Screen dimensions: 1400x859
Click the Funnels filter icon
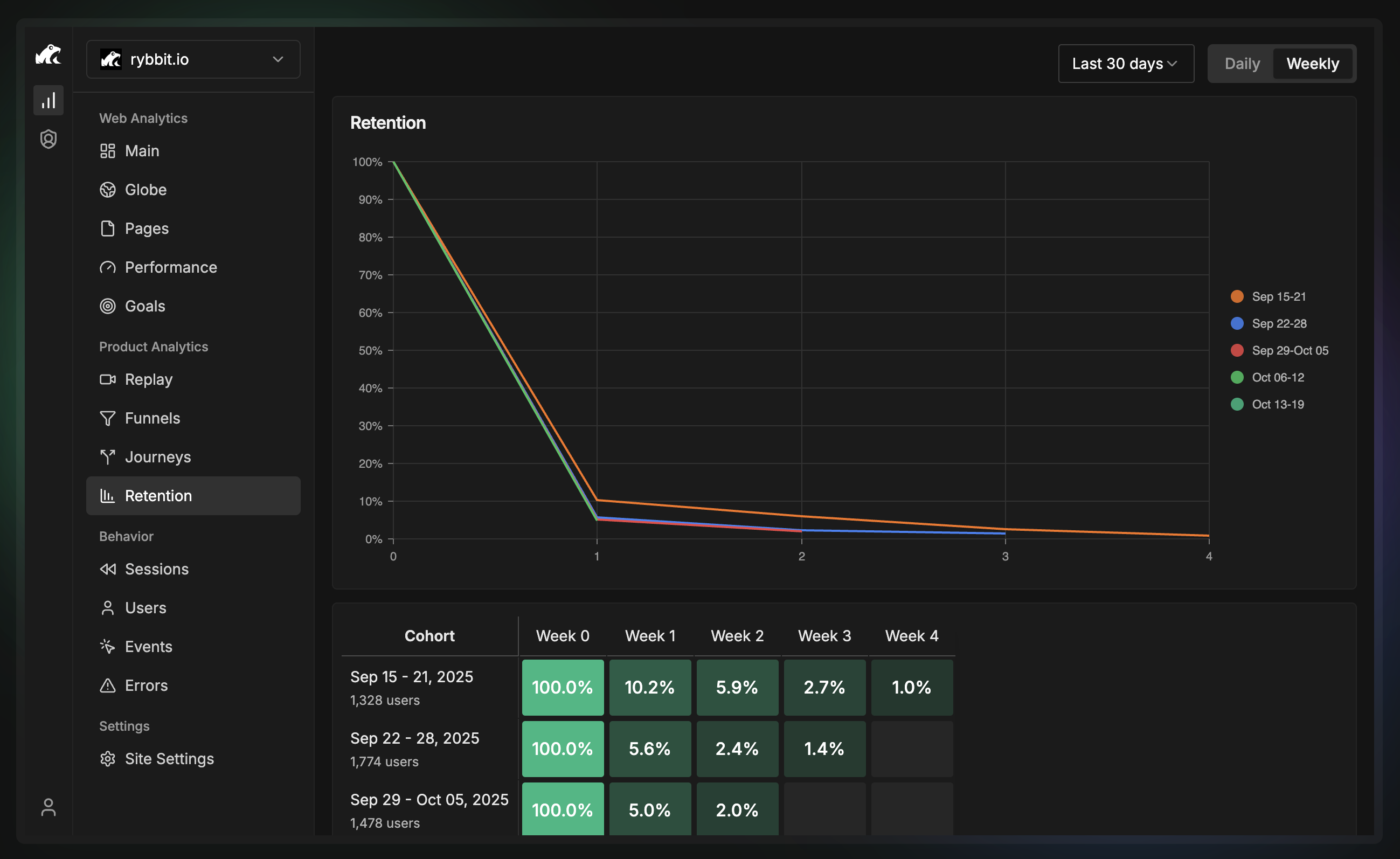[x=107, y=419]
